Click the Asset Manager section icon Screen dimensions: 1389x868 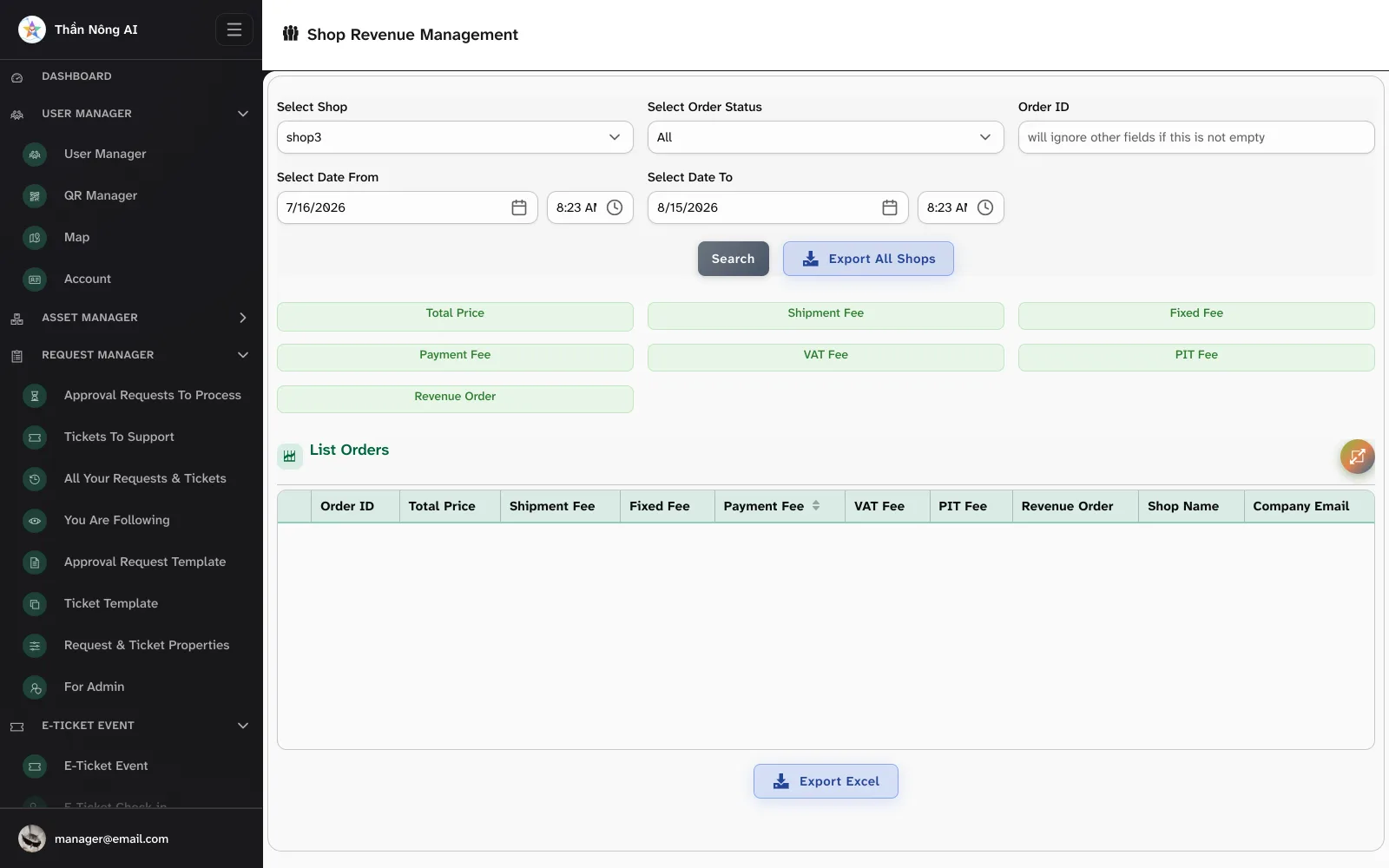point(16,319)
